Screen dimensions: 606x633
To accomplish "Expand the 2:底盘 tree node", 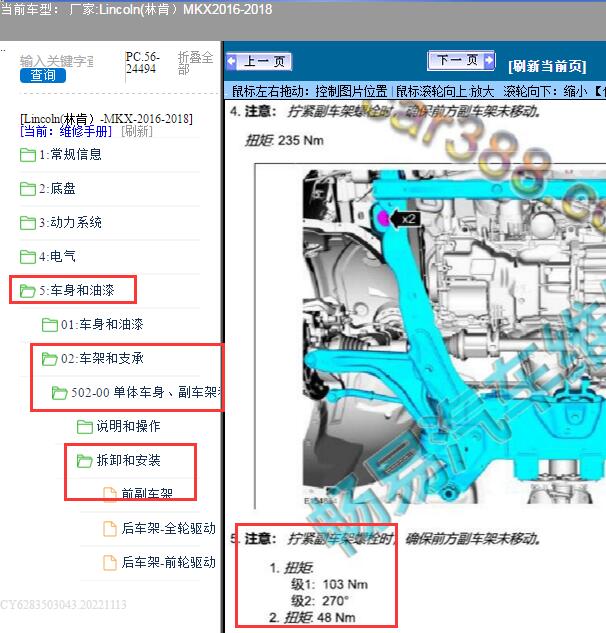I will pyautogui.click(x=57, y=189).
